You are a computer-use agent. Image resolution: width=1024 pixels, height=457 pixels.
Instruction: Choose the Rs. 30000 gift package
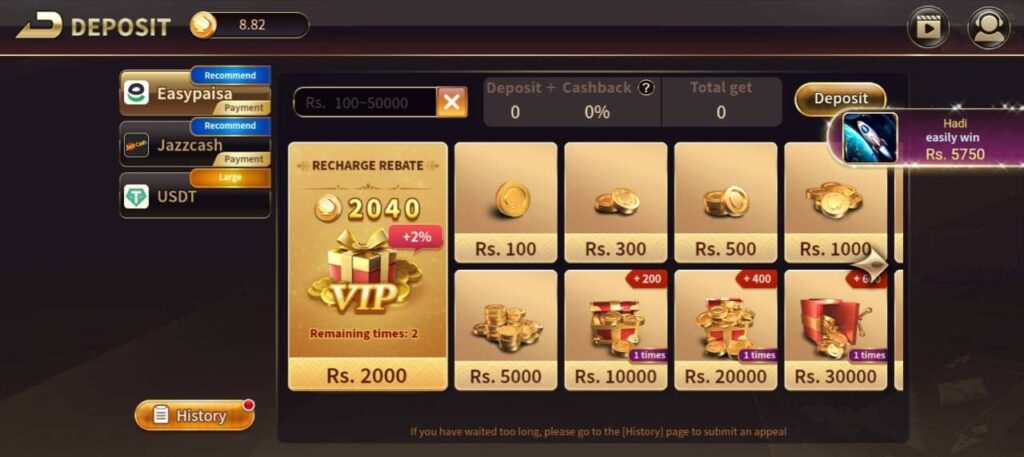835,330
